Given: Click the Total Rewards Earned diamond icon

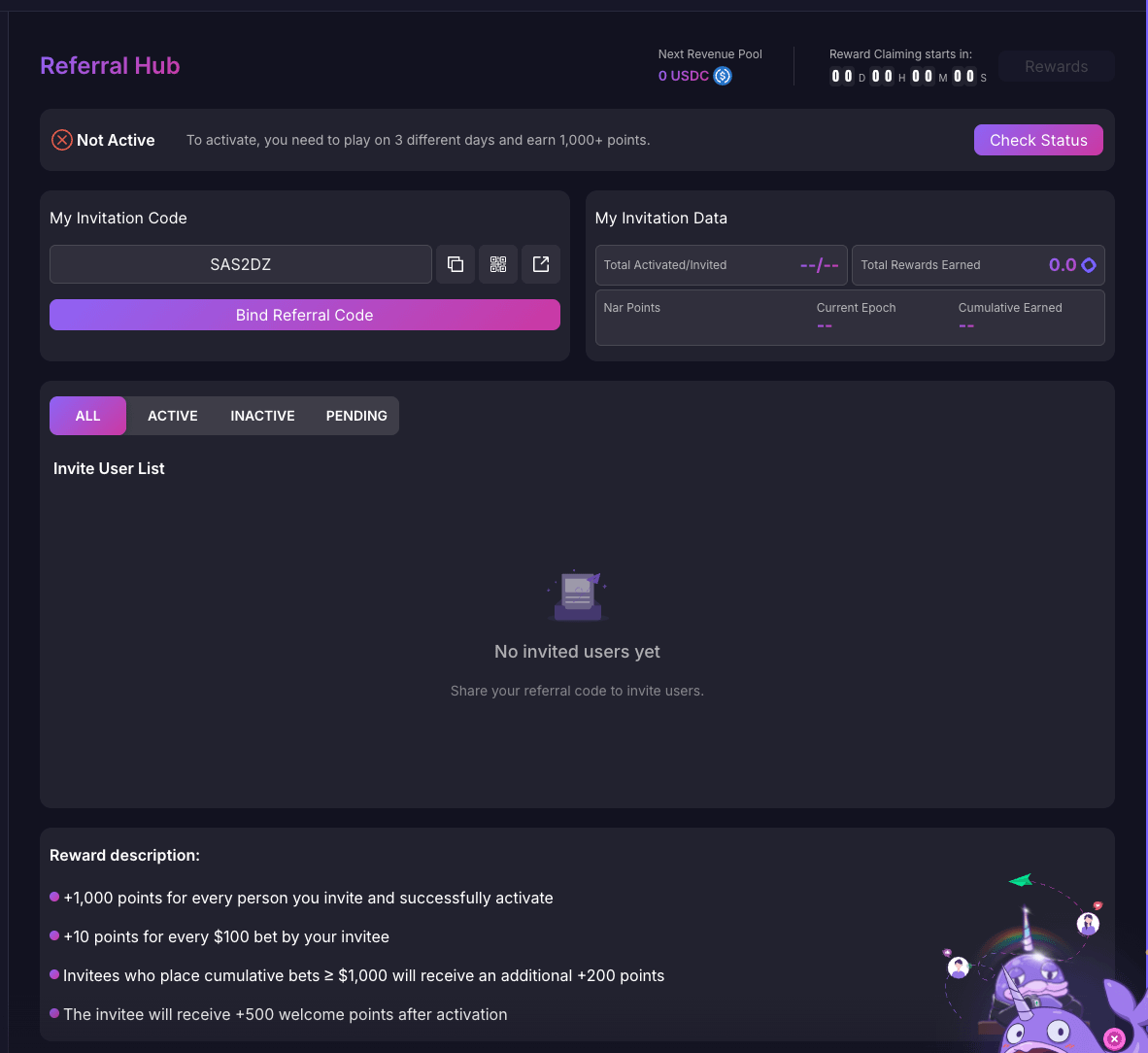Looking at the screenshot, I should 1089,265.
